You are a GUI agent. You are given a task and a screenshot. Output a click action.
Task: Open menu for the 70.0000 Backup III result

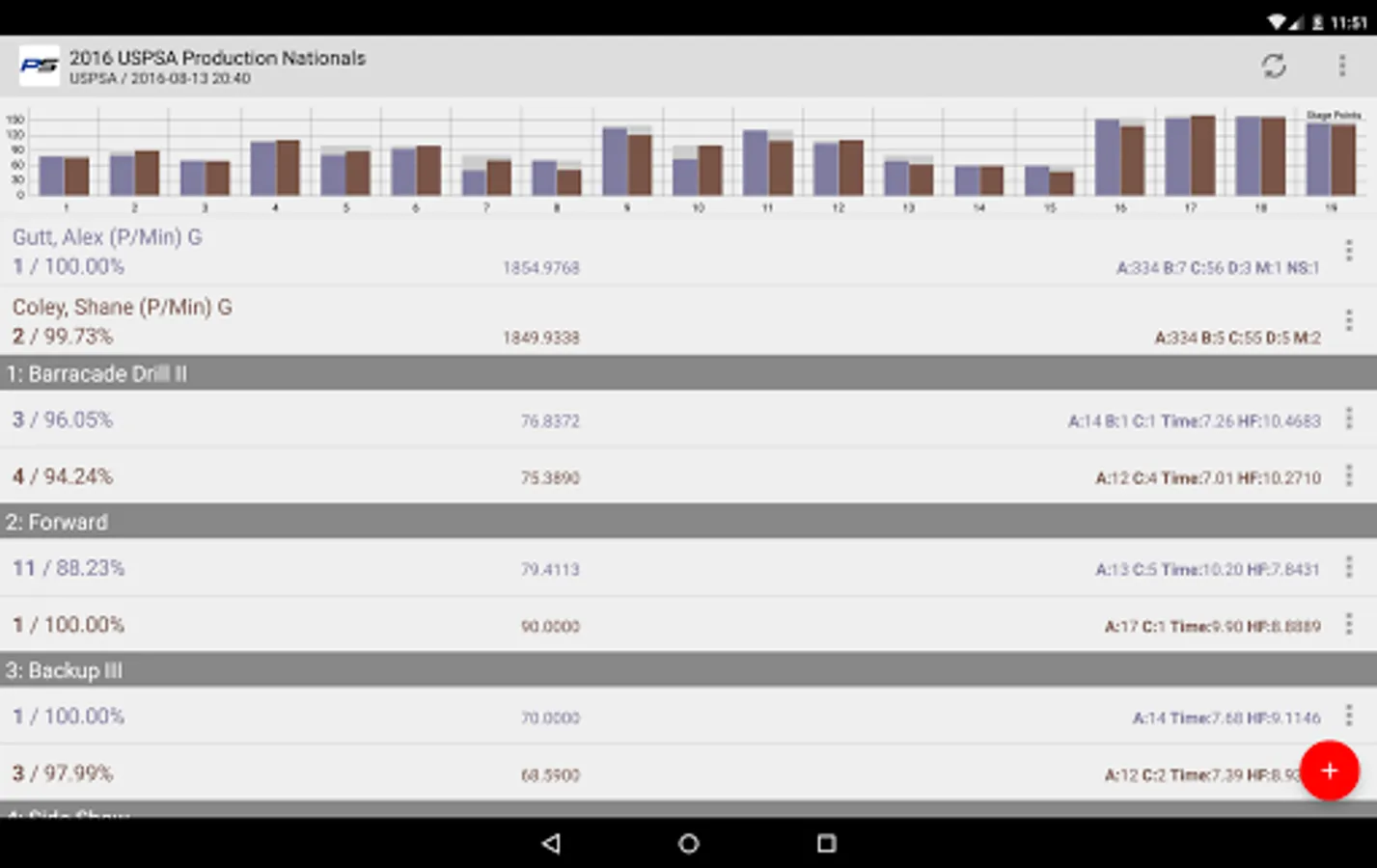coord(1349,716)
